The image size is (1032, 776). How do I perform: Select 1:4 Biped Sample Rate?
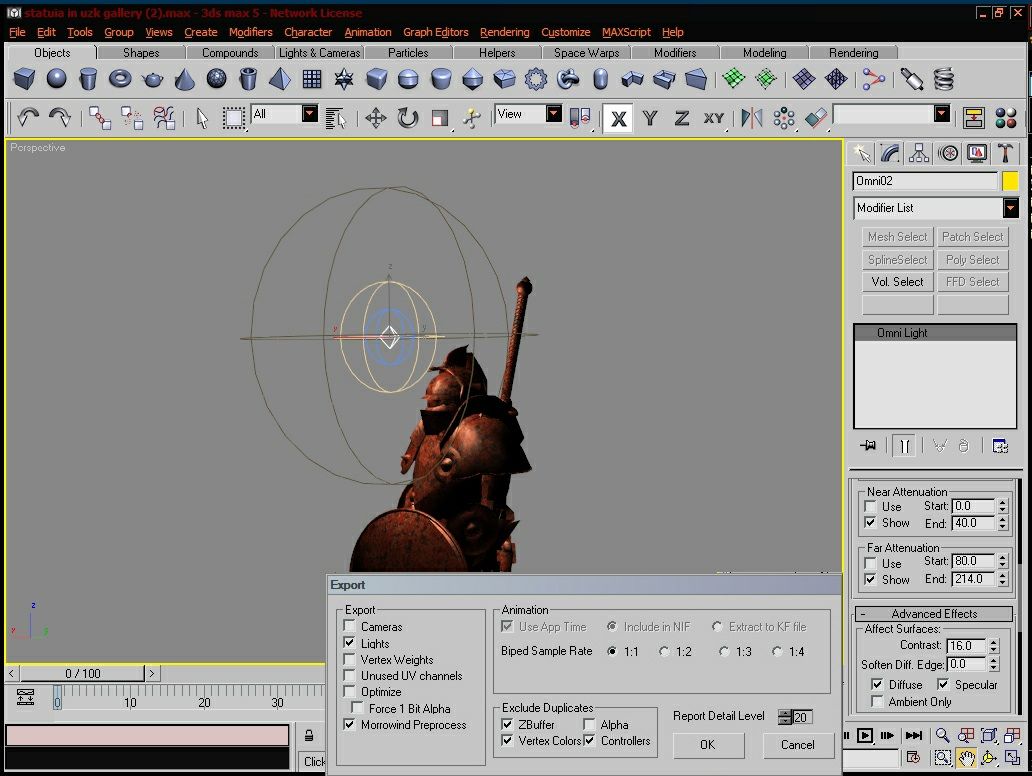coord(777,651)
